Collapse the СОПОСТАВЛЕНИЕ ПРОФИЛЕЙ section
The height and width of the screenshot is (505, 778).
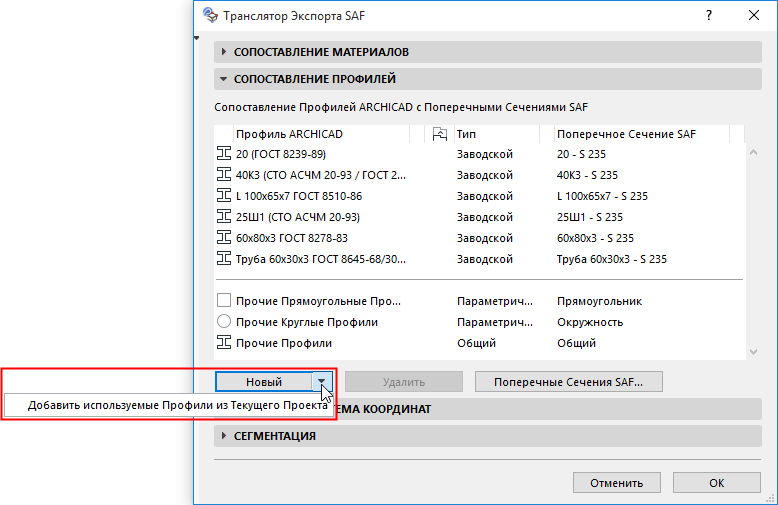tap(487, 79)
